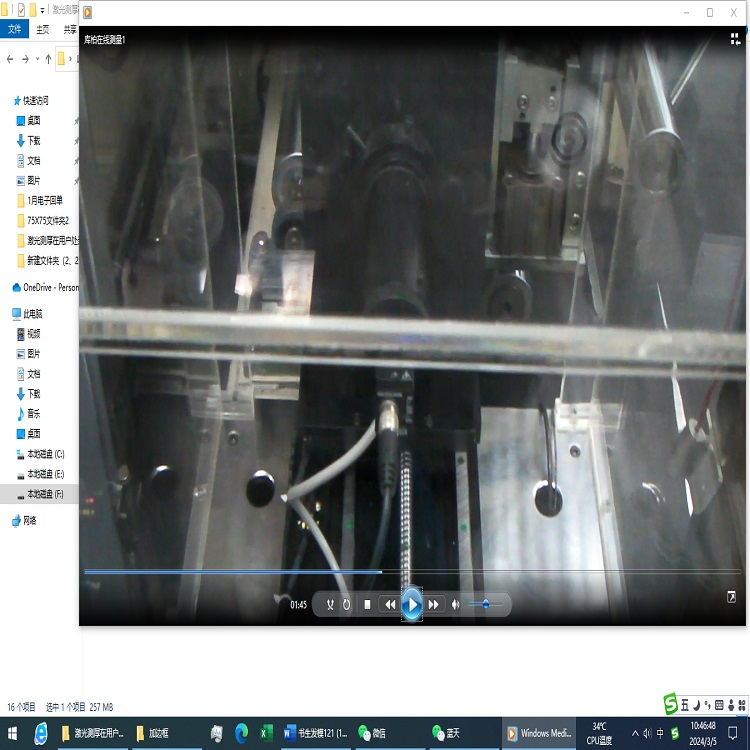Open Microsoft Edge from the taskbar
The height and width of the screenshot is (750, 750).
(x=242, y=733)
